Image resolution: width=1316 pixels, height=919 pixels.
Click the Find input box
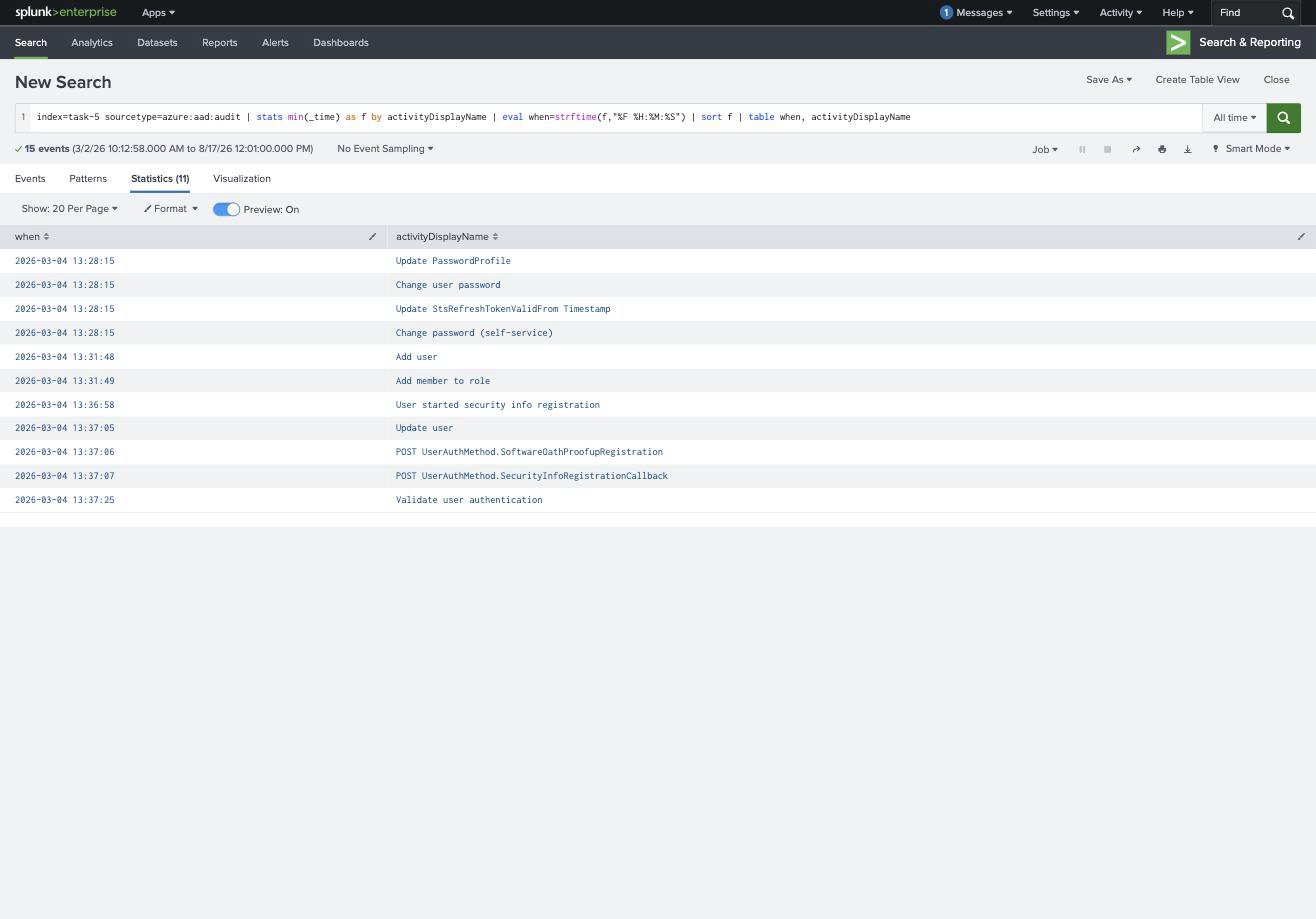1245,13
